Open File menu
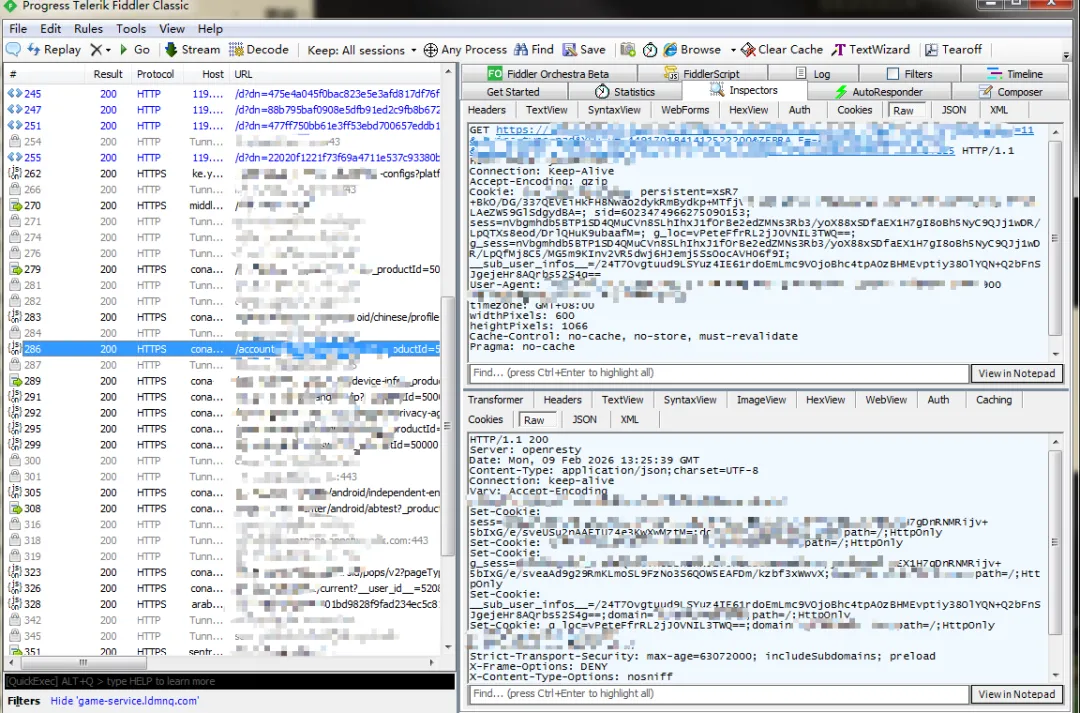1080x713 pixels. [x=18, y=29]
